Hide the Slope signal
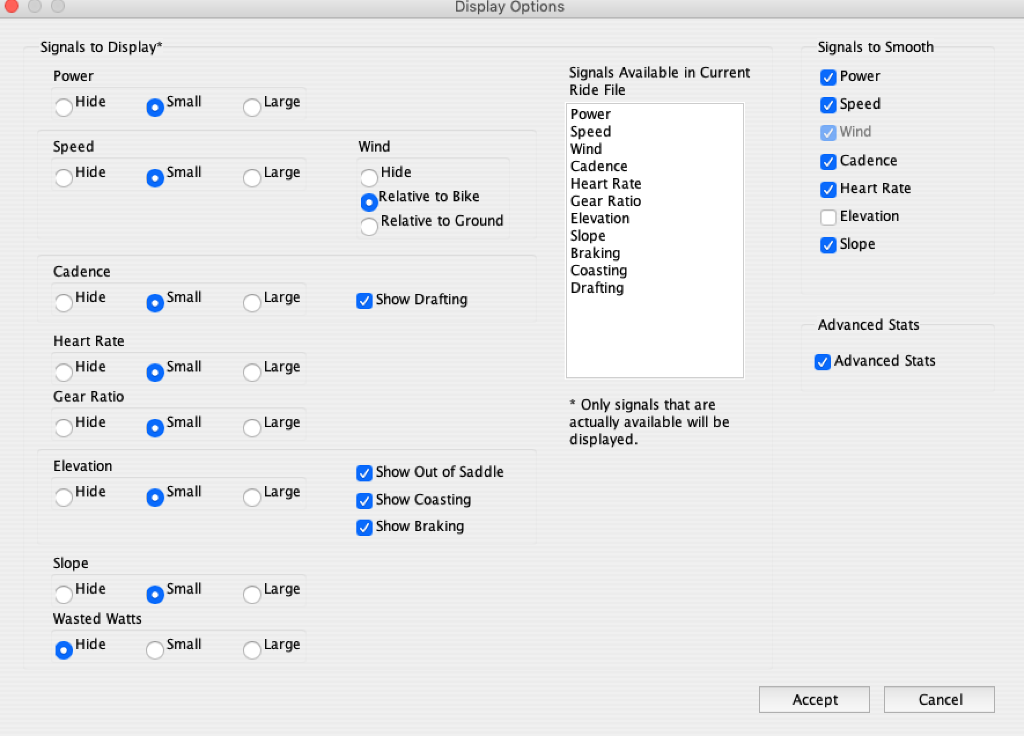The image size is (1024, 736). [x=63, y=594]
